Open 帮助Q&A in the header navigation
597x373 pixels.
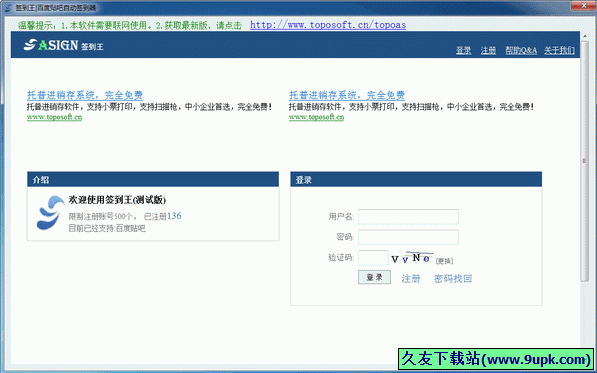(x=521, y=50)
